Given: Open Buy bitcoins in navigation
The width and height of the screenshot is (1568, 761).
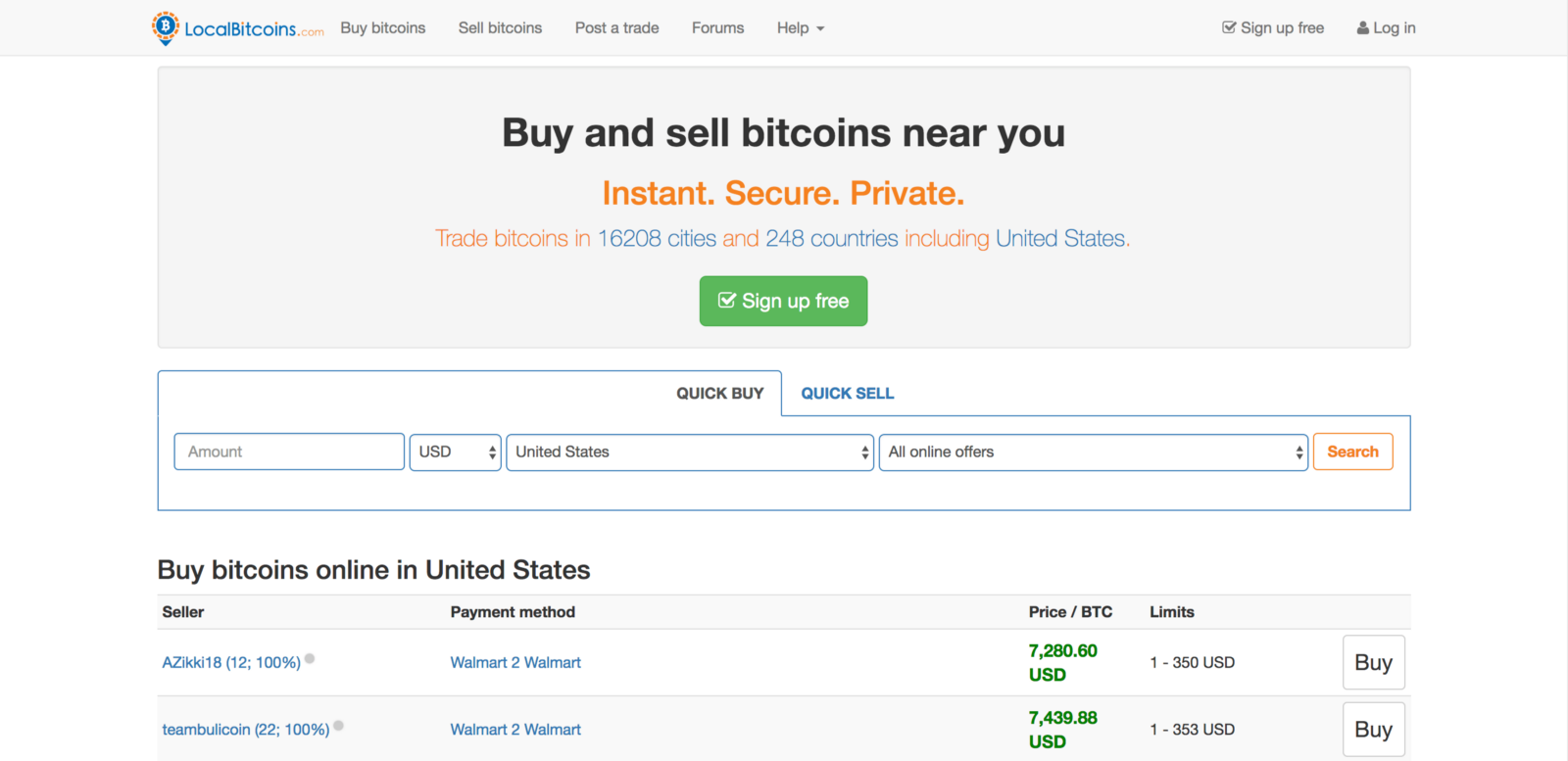Looking at the screenshot, I should point(383,27).
